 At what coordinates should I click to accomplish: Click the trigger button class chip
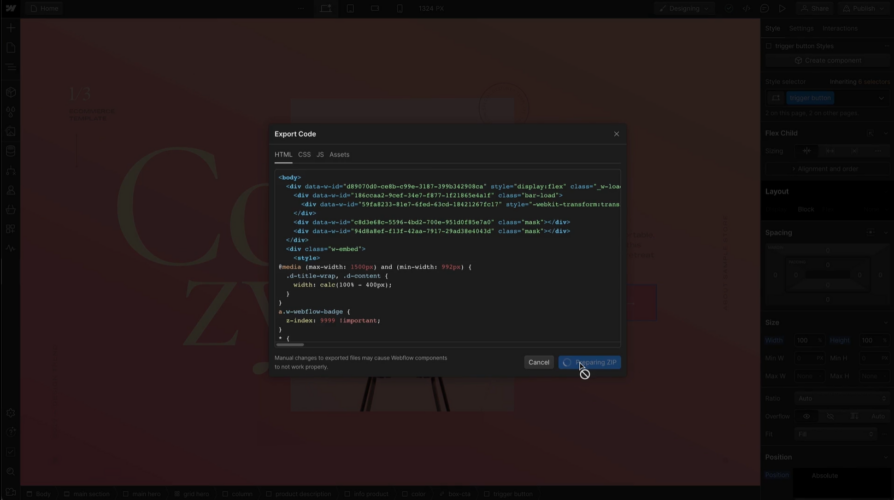coord(810,98)
